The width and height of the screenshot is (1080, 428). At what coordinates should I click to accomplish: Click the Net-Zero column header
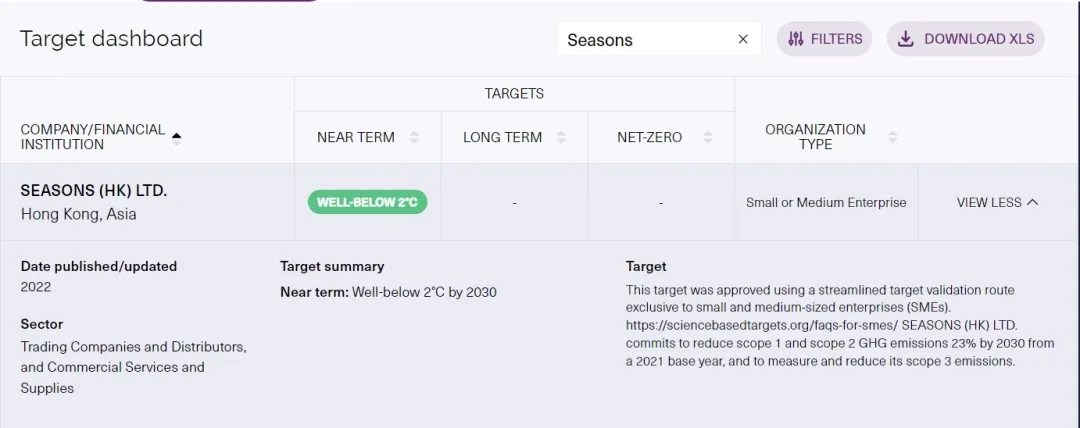(649, 137)
